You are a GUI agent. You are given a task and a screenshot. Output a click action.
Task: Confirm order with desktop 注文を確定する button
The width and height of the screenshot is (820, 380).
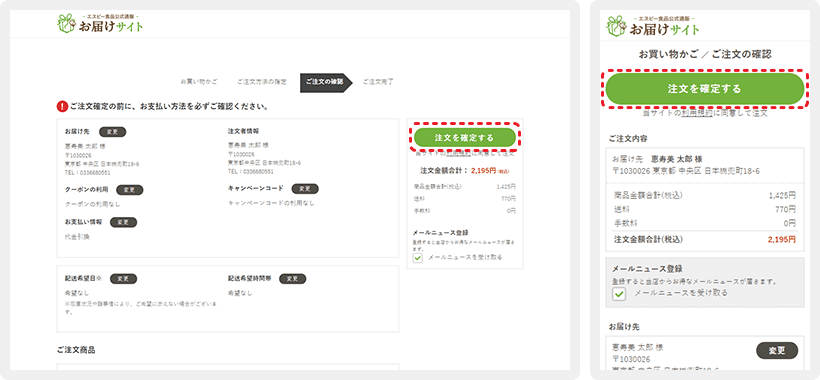(x=464, y=138)
